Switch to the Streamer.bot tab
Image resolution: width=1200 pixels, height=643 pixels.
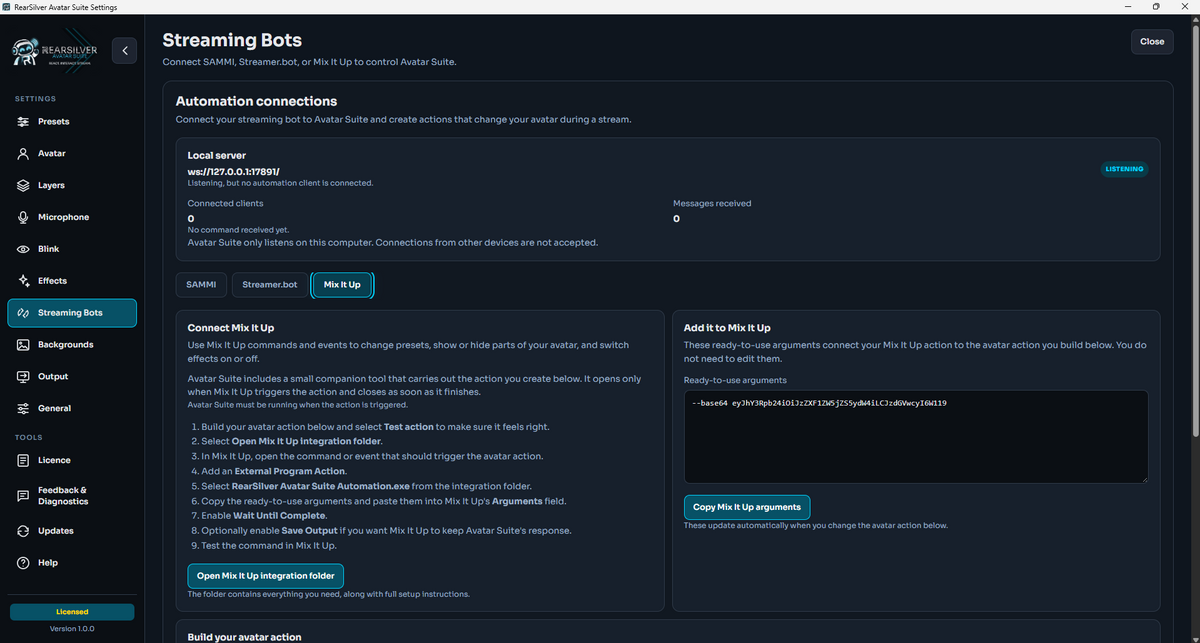(270, 285)
